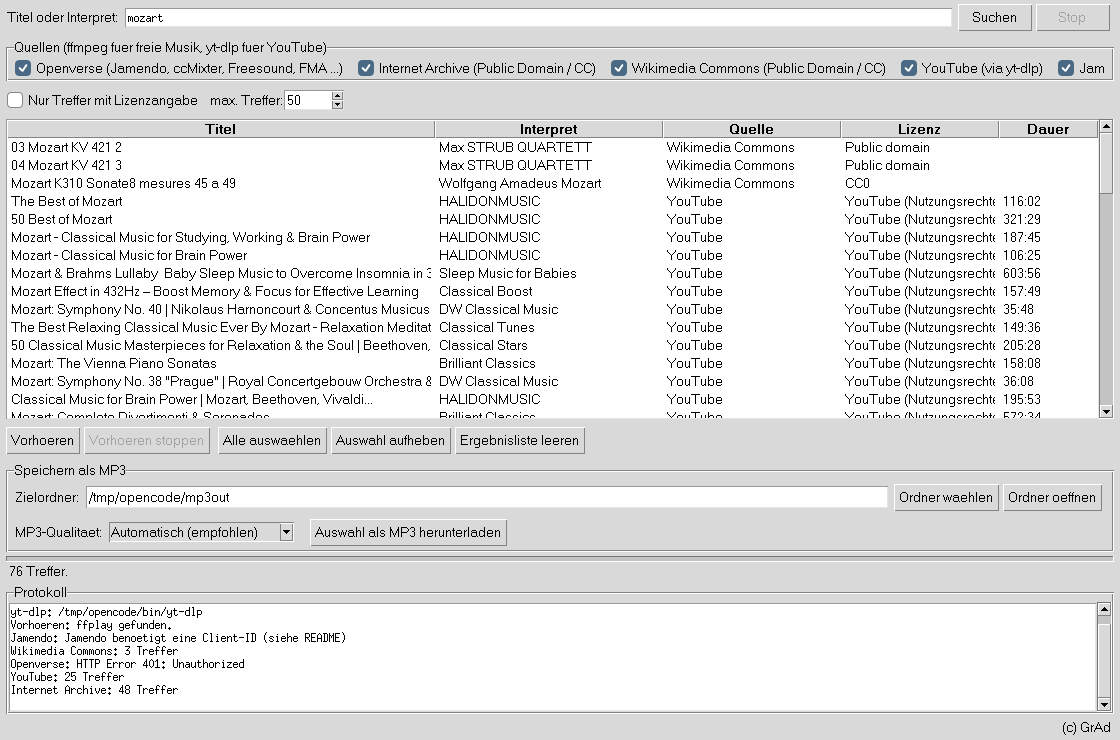Select Mozart: The Vienna Piano Sonatas row

[x=552, y=363]
